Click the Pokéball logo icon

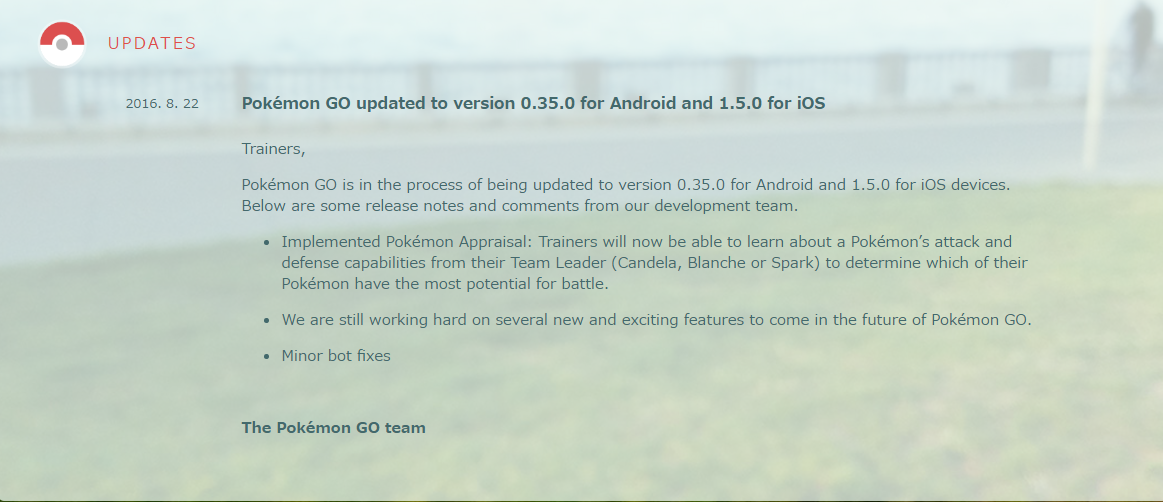point(62,44)
